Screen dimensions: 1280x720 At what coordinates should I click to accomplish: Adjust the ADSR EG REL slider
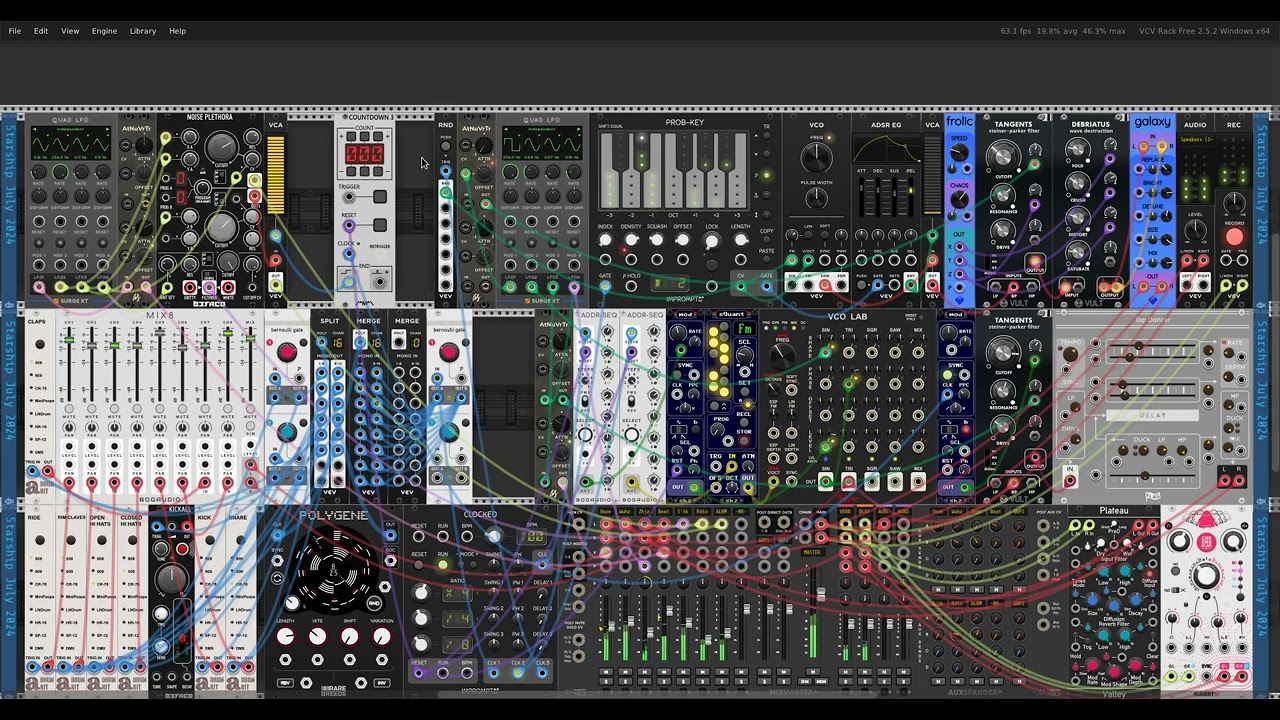pyautogui.click(x=910, y=199)
